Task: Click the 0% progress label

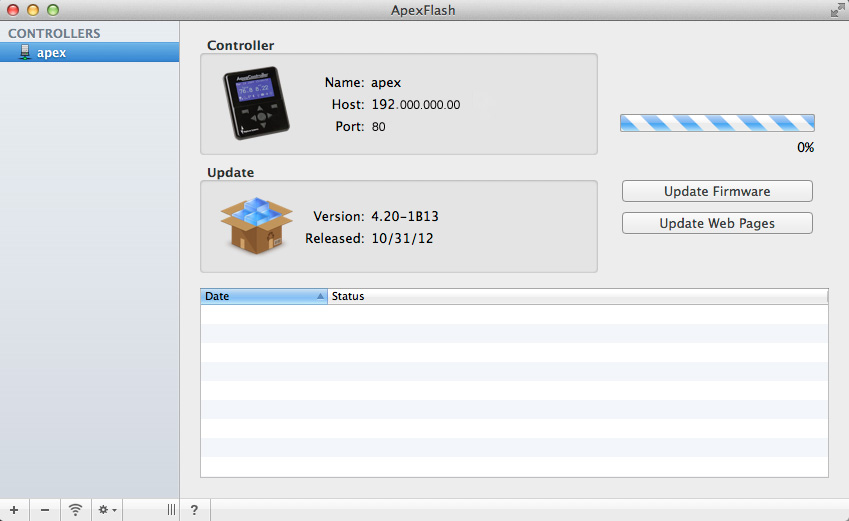Action: click(806, 147)
